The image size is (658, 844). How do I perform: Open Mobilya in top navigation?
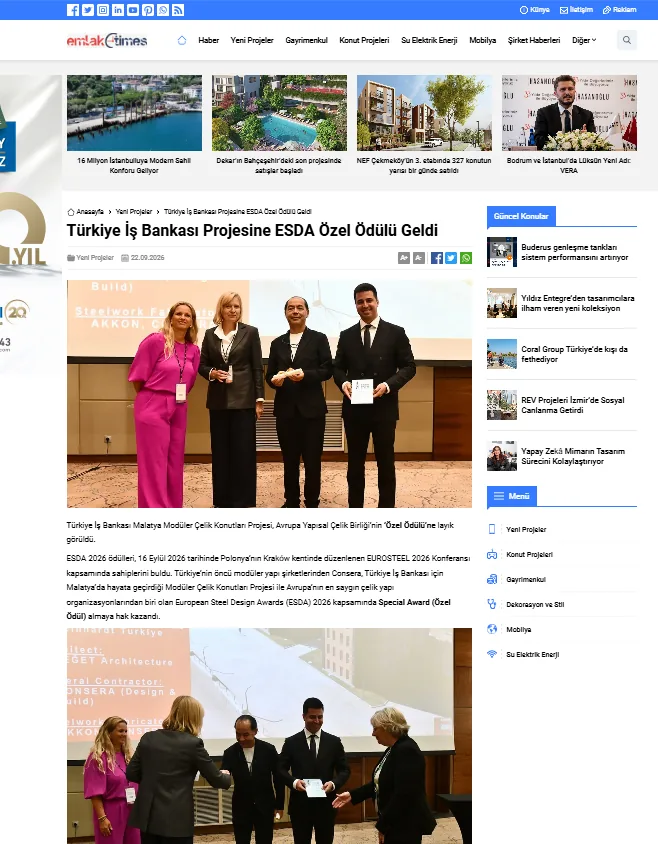tap(482, 40)
